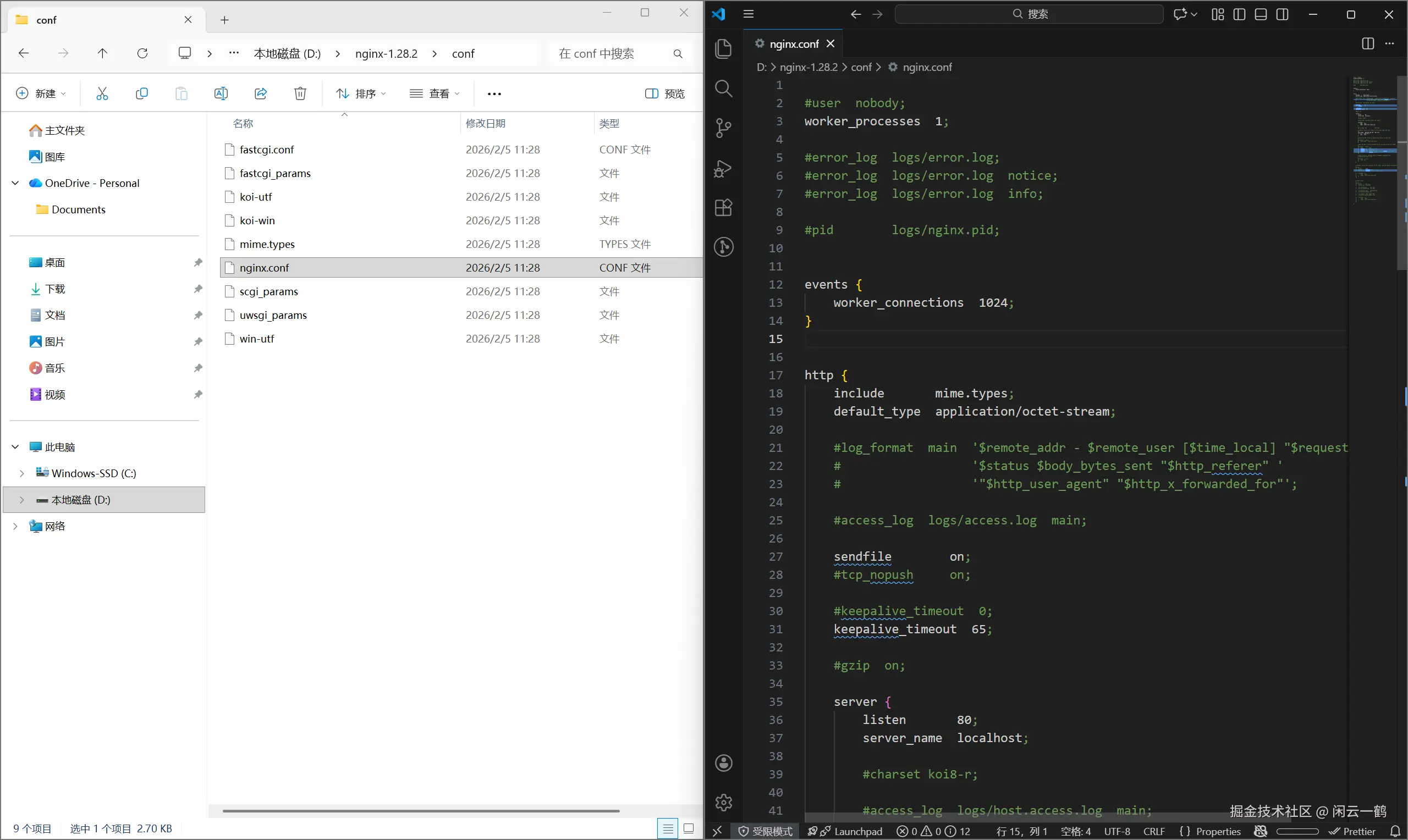Open VS Code hamburger application menu

pyautogui.click(x=749, y=14)
